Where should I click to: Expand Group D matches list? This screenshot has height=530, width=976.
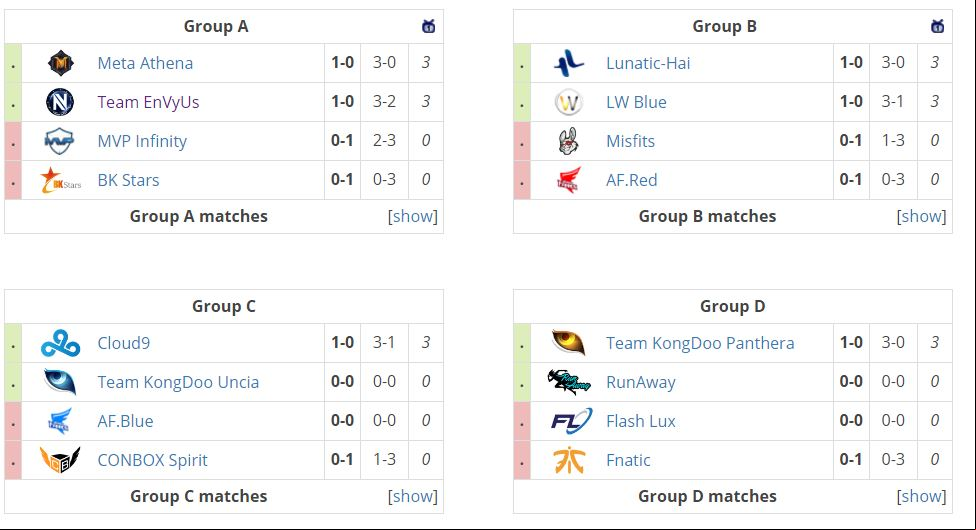921,496
